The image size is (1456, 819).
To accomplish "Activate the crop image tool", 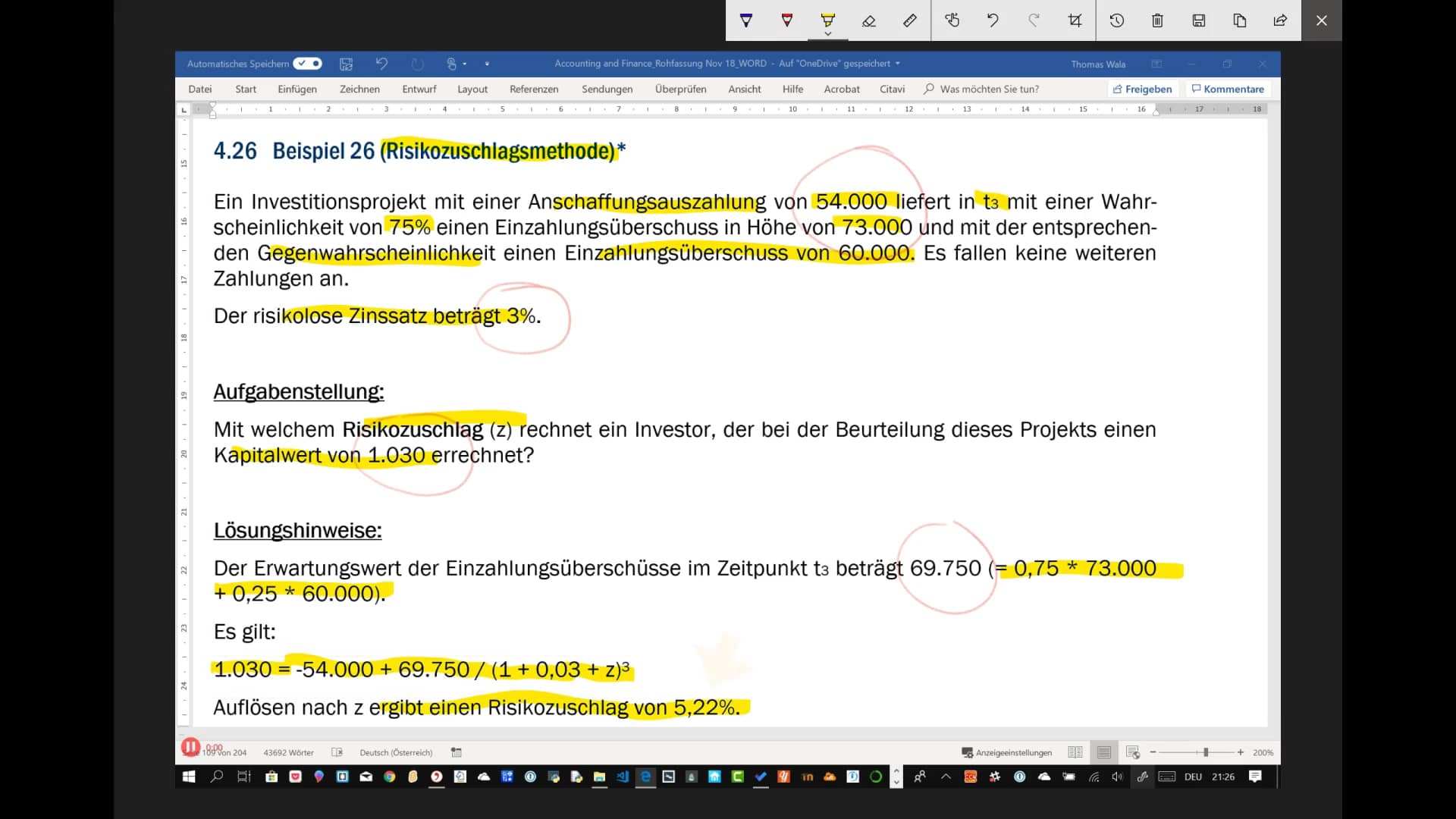I will pyautogui.click(x=1075, y=20).
